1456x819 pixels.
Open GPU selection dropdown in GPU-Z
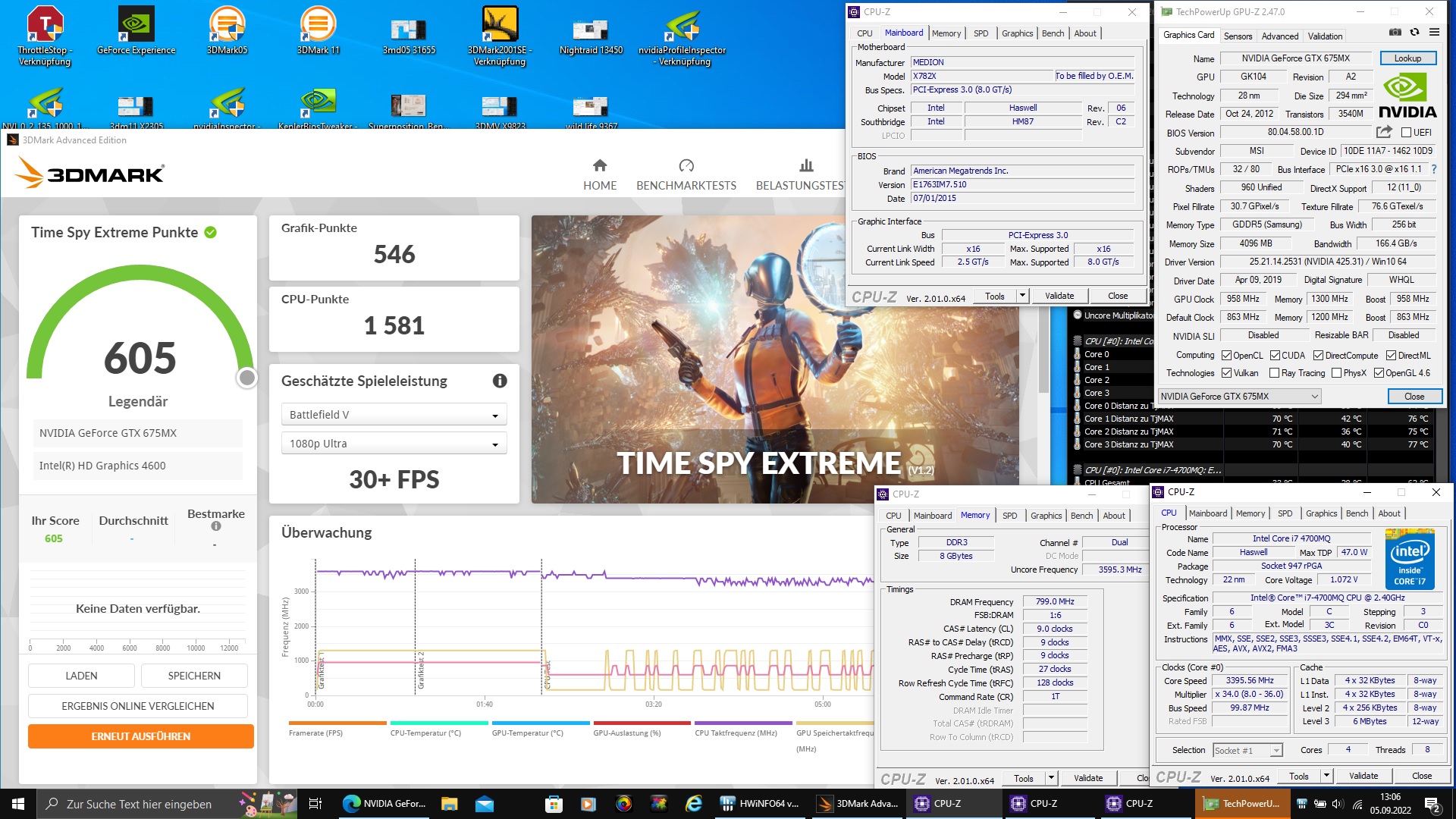coord(1239,397)
